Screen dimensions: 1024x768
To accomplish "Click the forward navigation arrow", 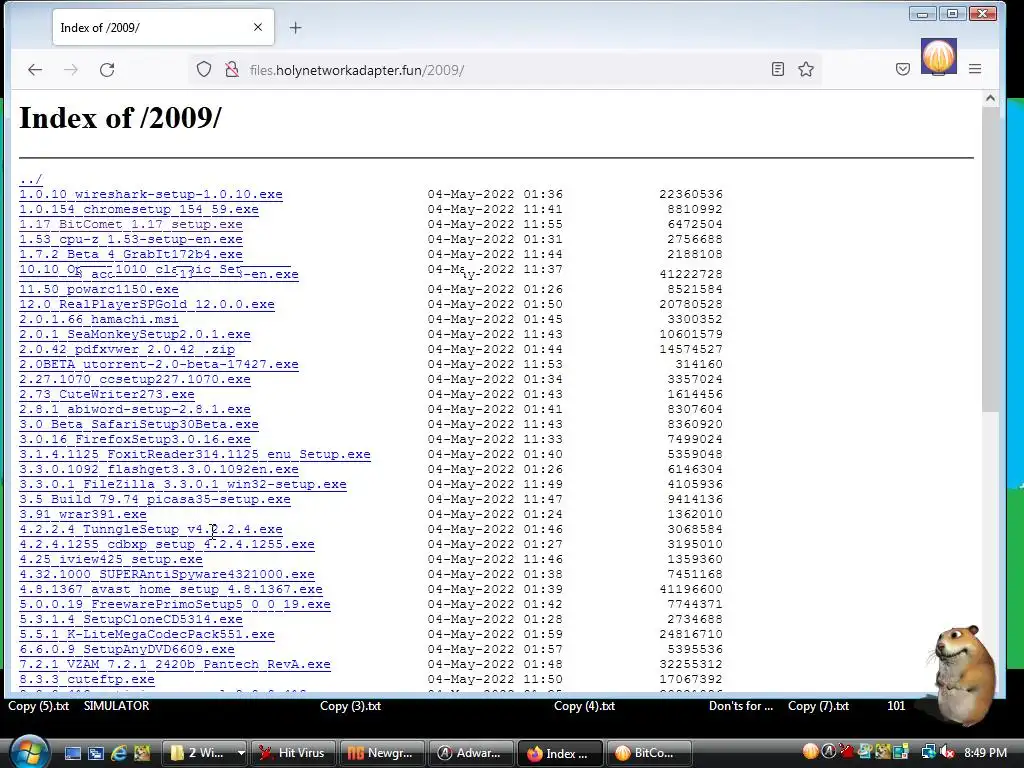I will coord(71,70).
